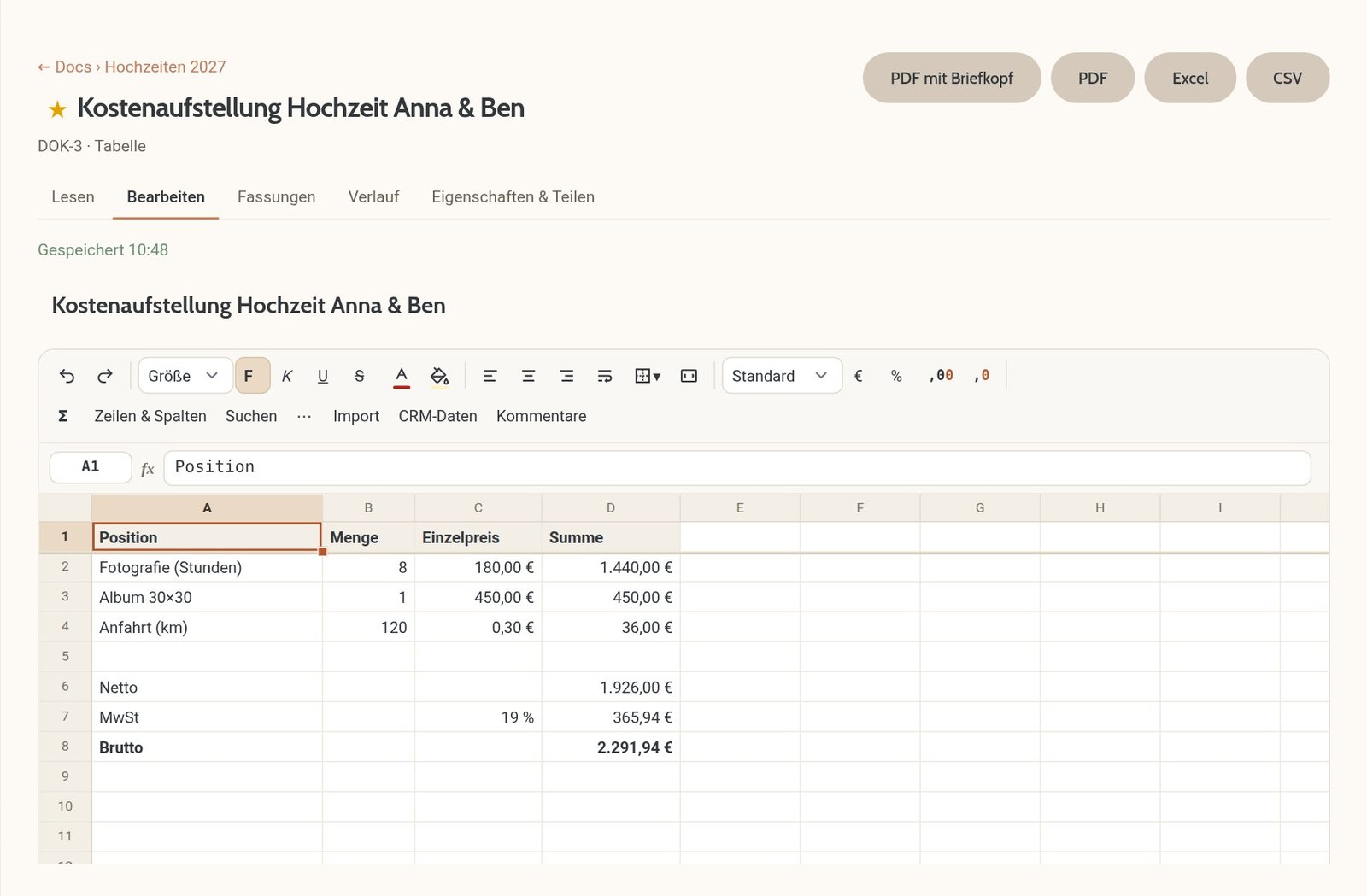Open Suchen in the toolbar
This screenshot has height=896, width=1367.
pyautogui.click(x=251, y=416)
